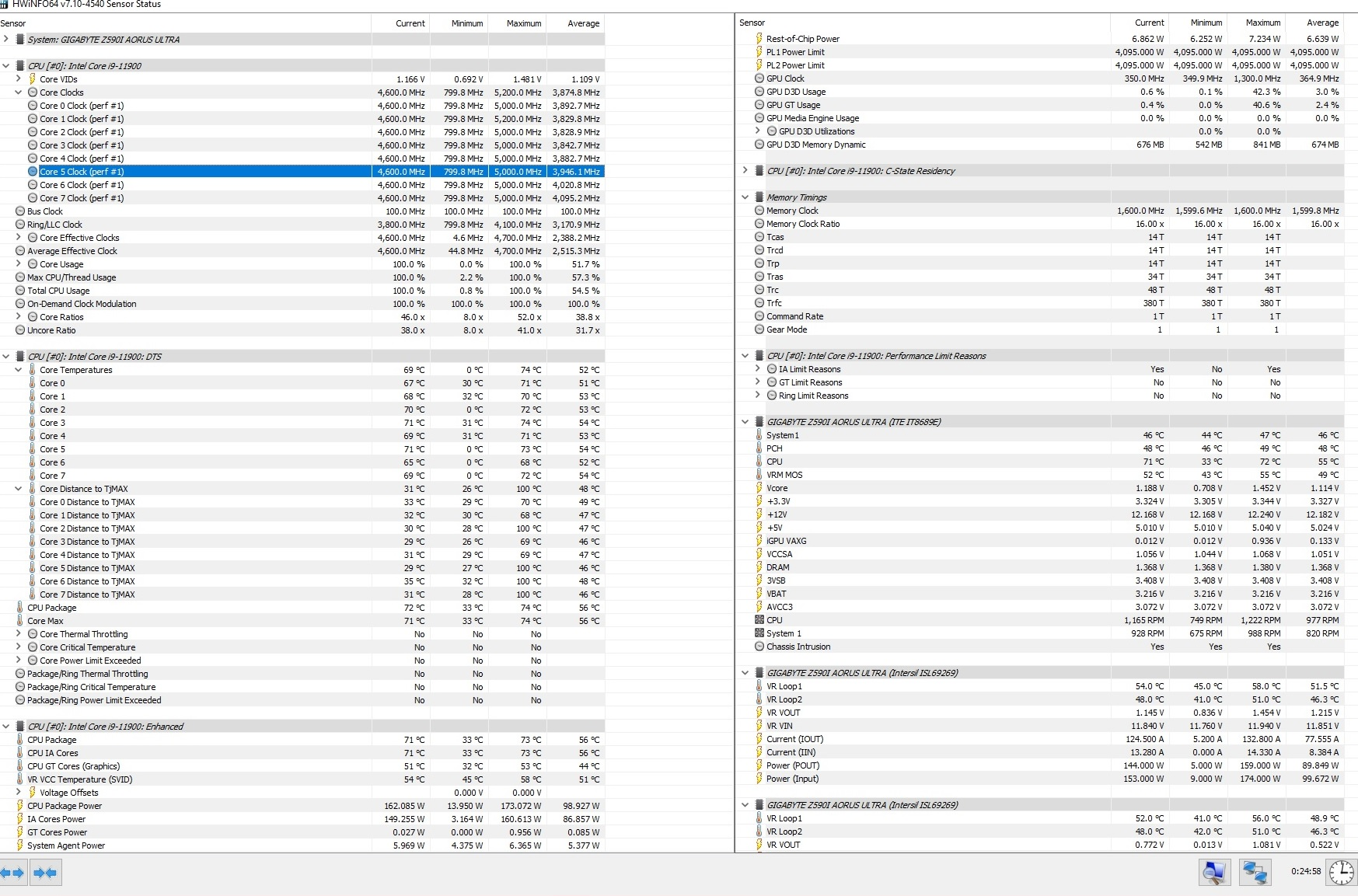Select the highlighted Core 5 Clock (perf #1) row
The image size is (1358, 896).
302,172
